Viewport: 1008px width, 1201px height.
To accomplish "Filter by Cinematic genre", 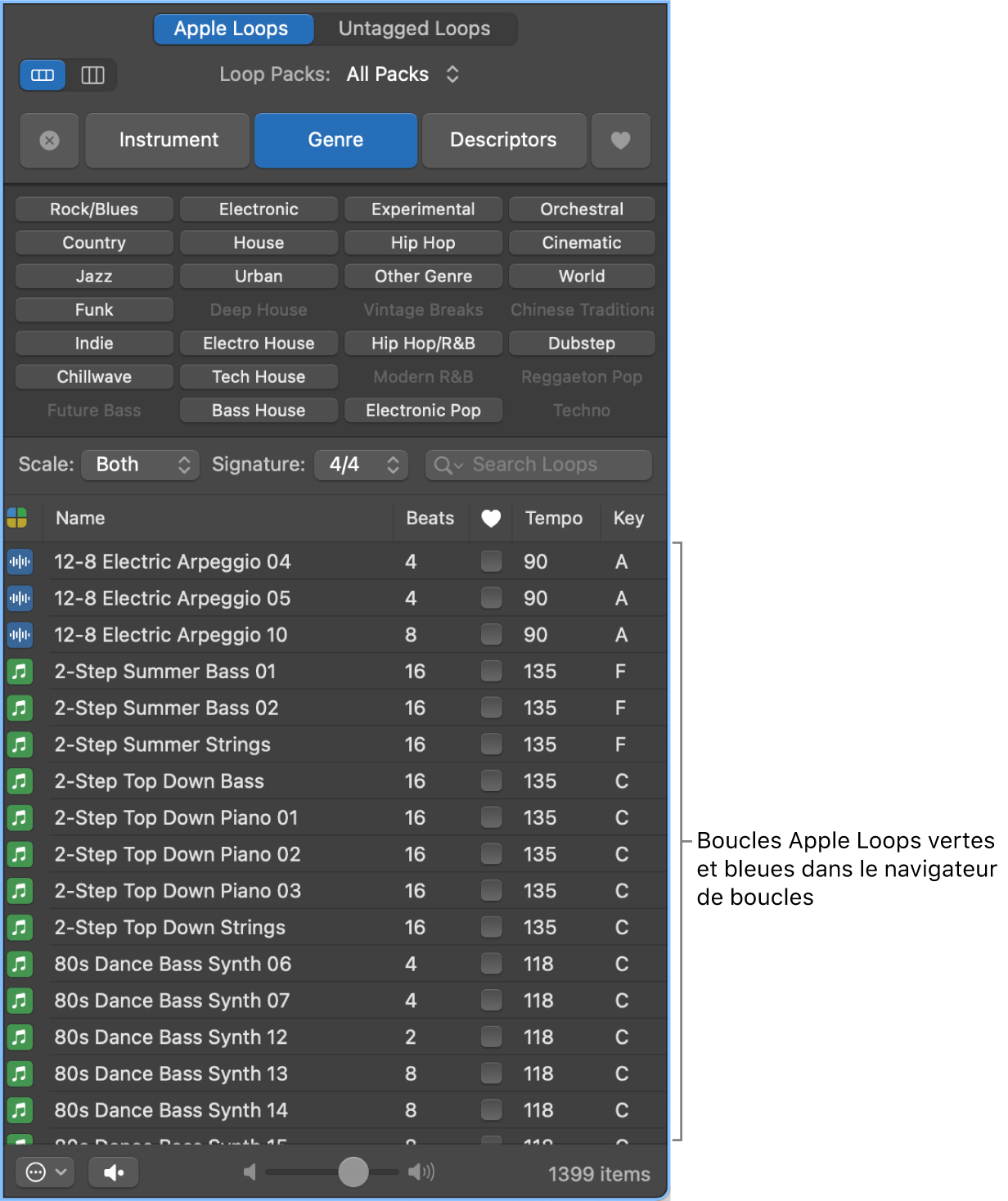I will click(x=582, y=243).
